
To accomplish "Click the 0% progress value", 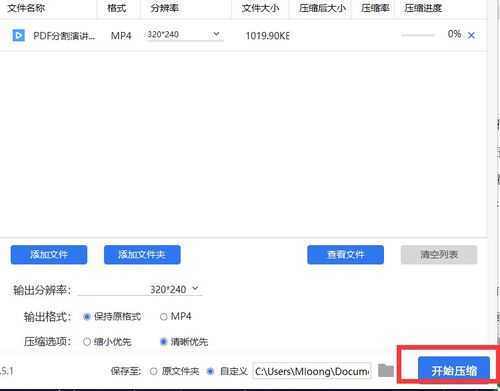I will 454,34.
